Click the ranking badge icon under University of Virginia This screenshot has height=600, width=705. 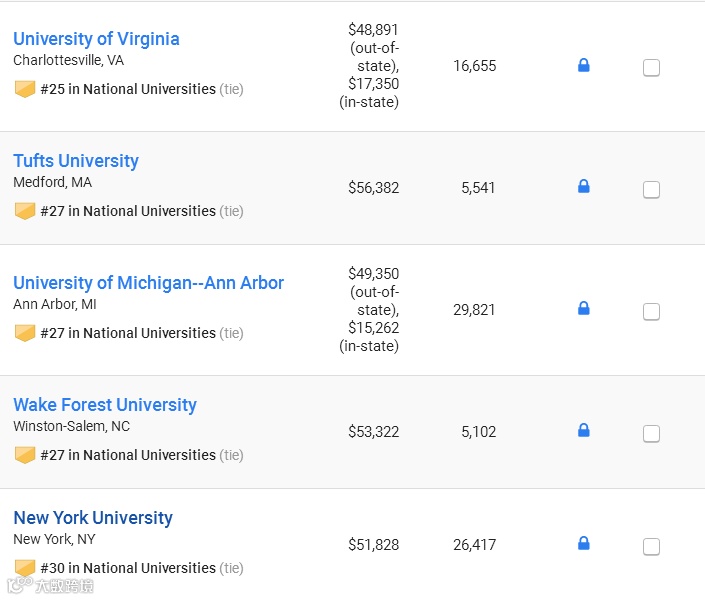coord(25,89)
